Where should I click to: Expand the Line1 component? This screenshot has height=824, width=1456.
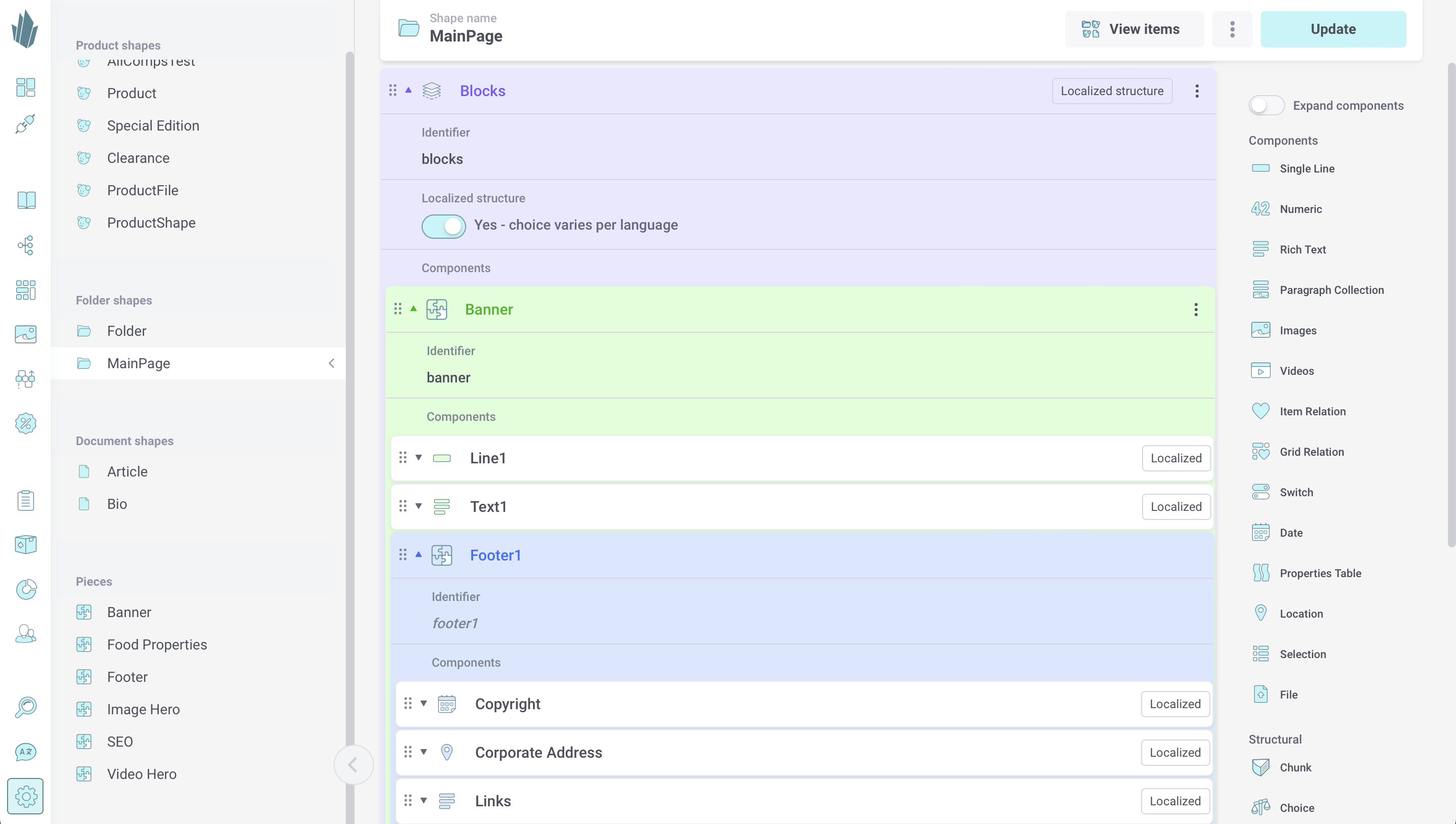[419, 457]
